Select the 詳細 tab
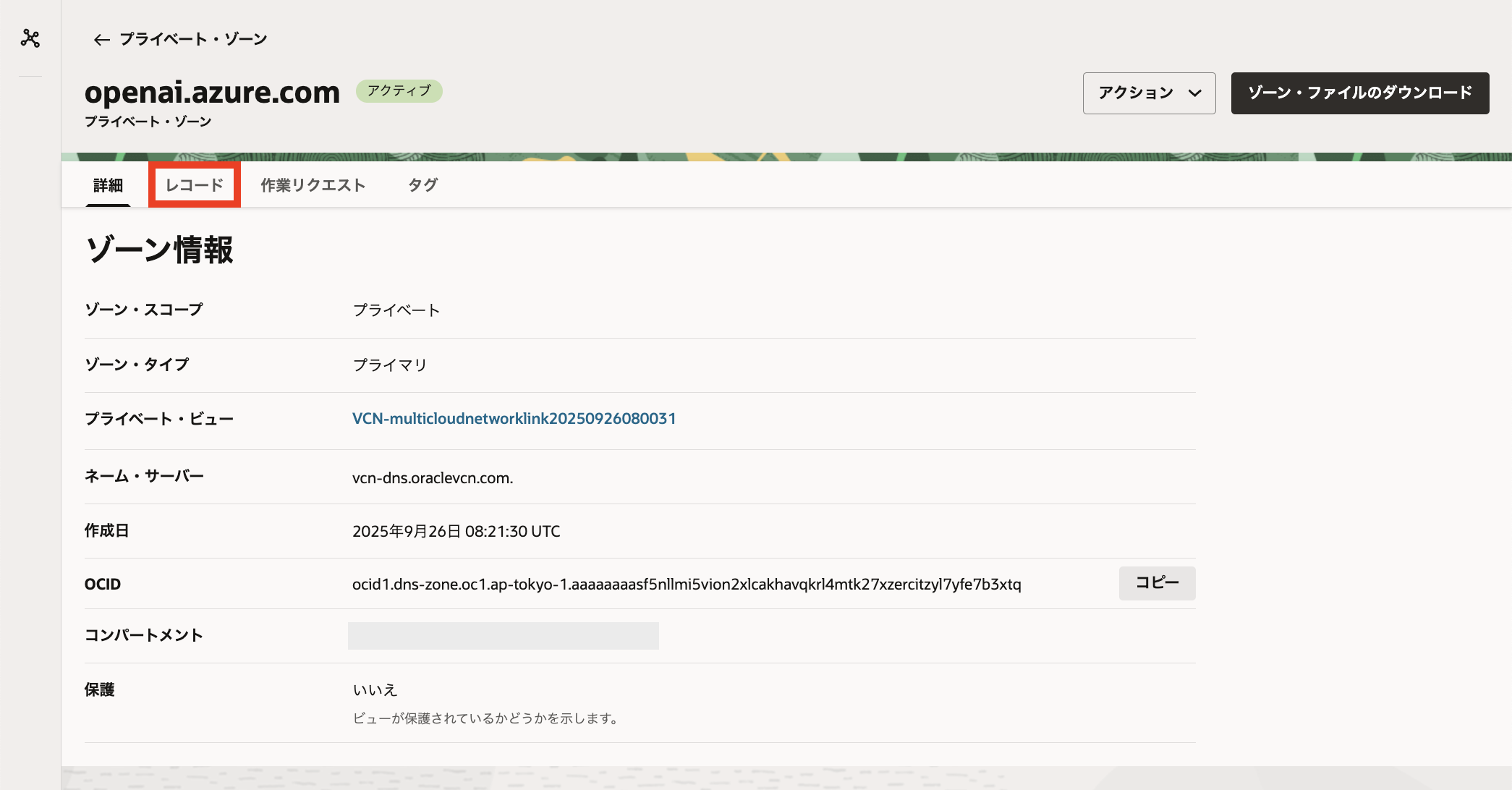The height and width of the screenshot is (790, 1512). [108, 185]
